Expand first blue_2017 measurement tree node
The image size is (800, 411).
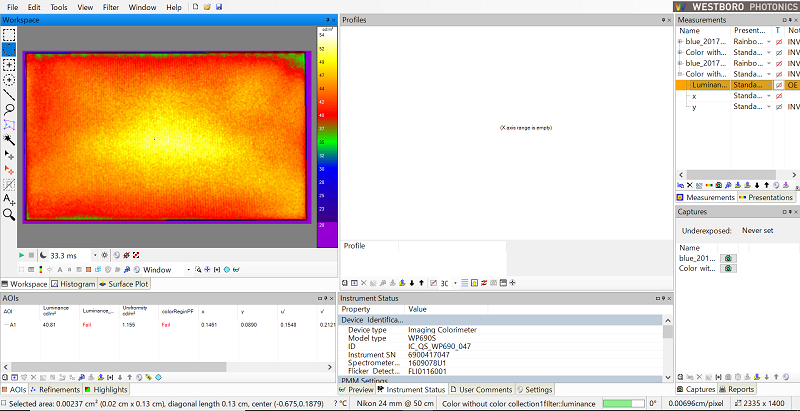(x=680, y=41)
